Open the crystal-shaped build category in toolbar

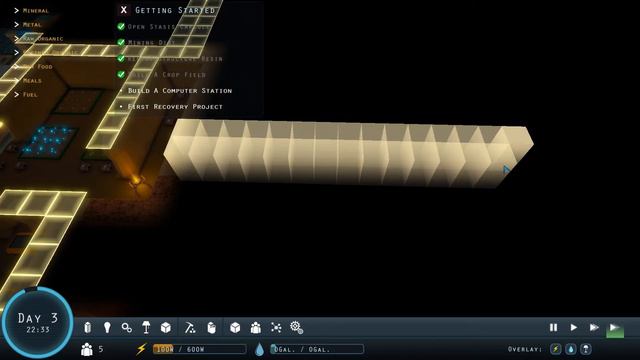87,328
